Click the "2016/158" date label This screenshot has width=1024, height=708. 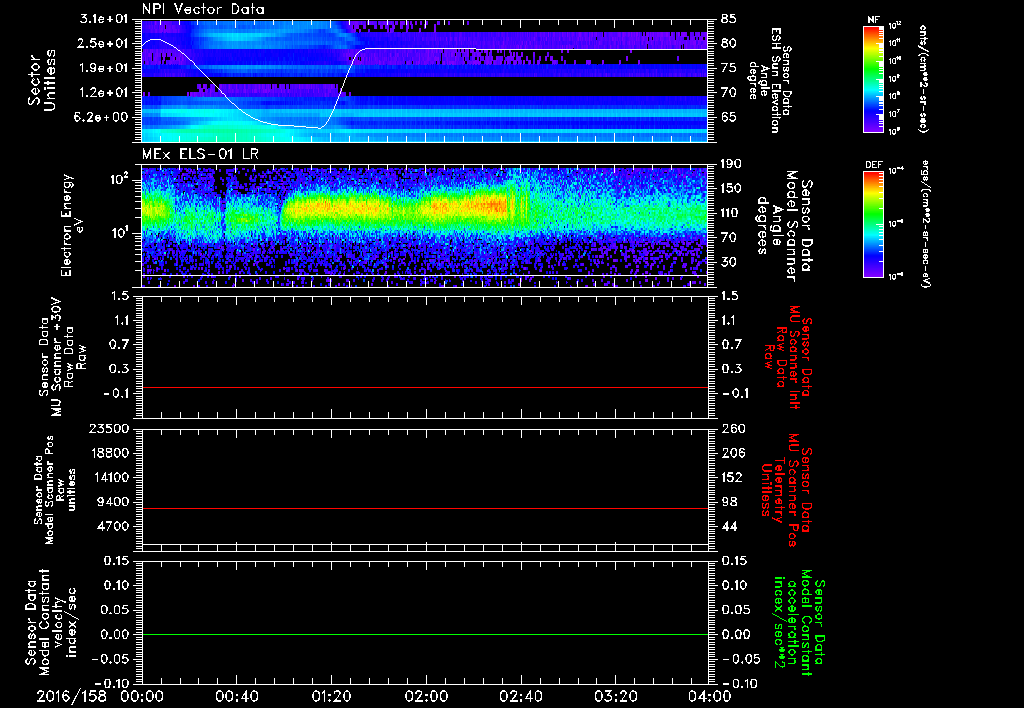point(71,696)
